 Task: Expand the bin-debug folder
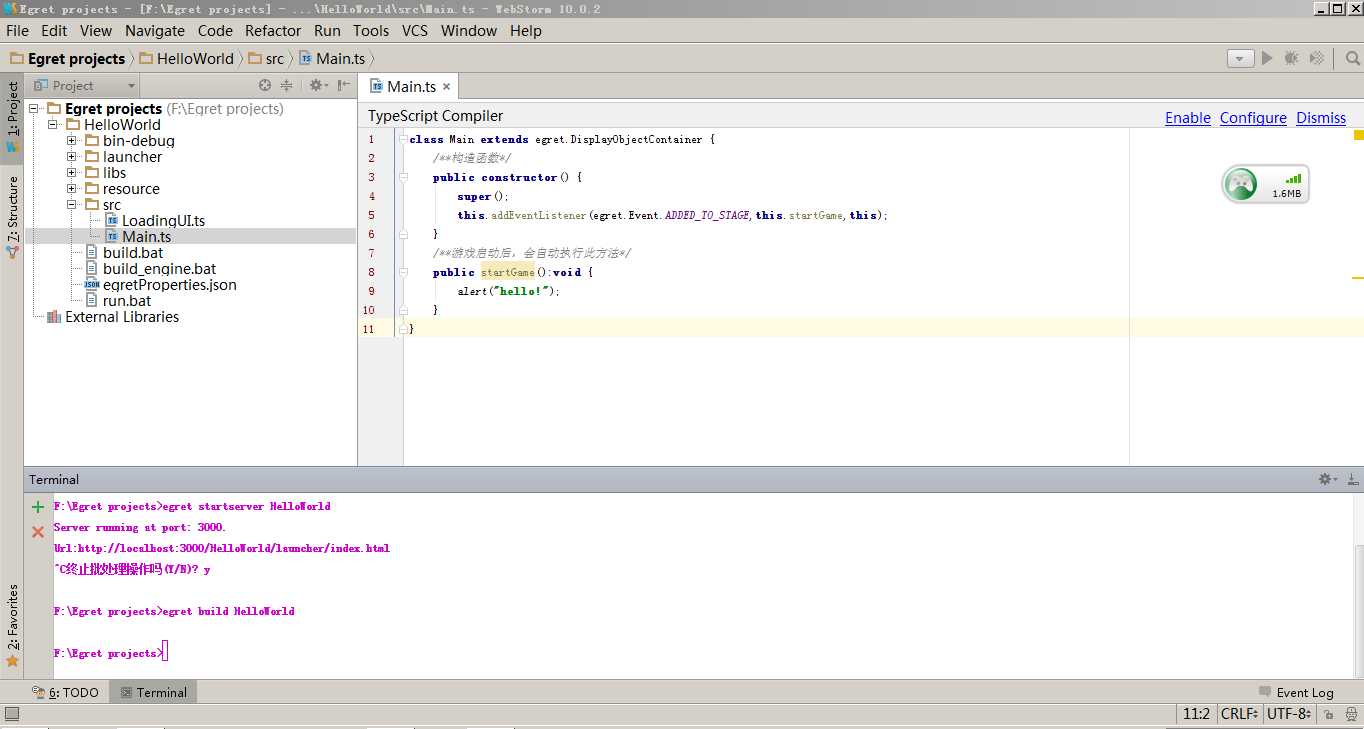click(x=72, y=141)
